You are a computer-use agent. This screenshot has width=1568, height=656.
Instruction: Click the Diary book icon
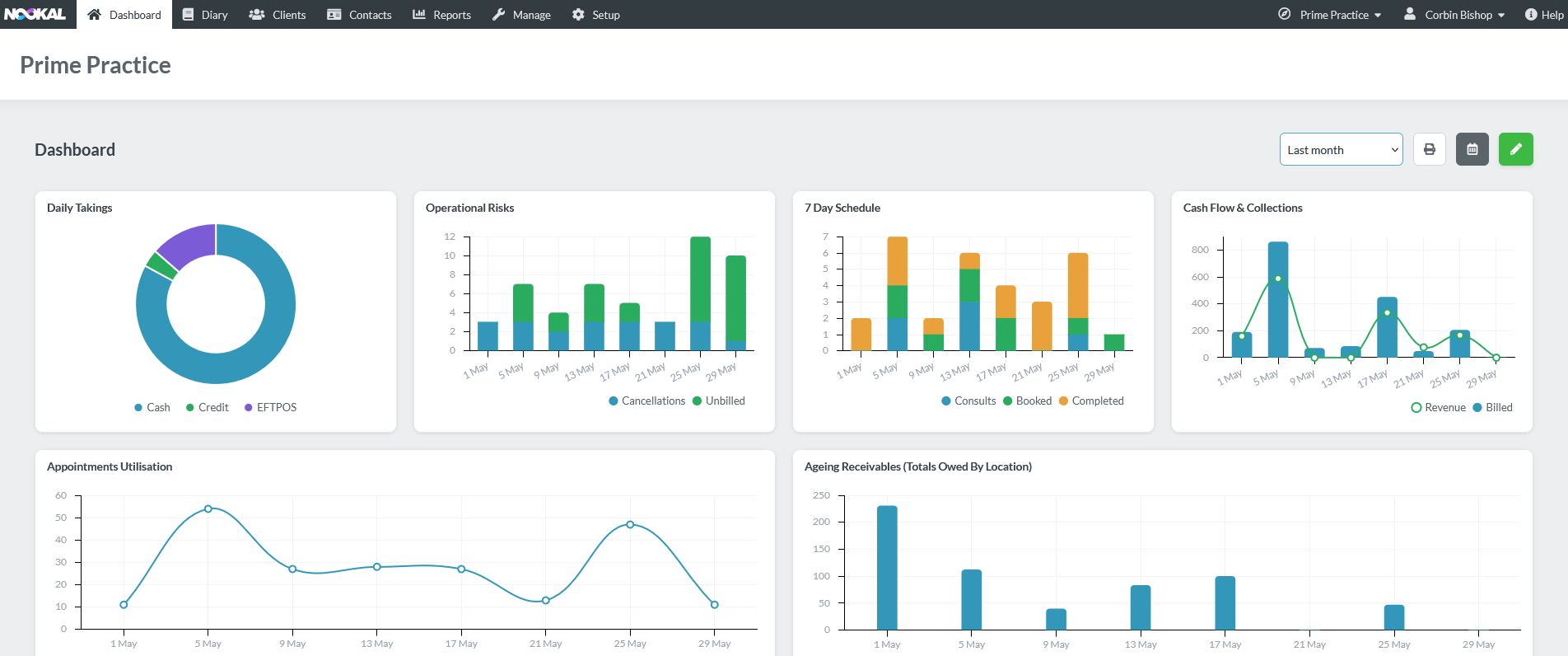click(x=188, y=15)
